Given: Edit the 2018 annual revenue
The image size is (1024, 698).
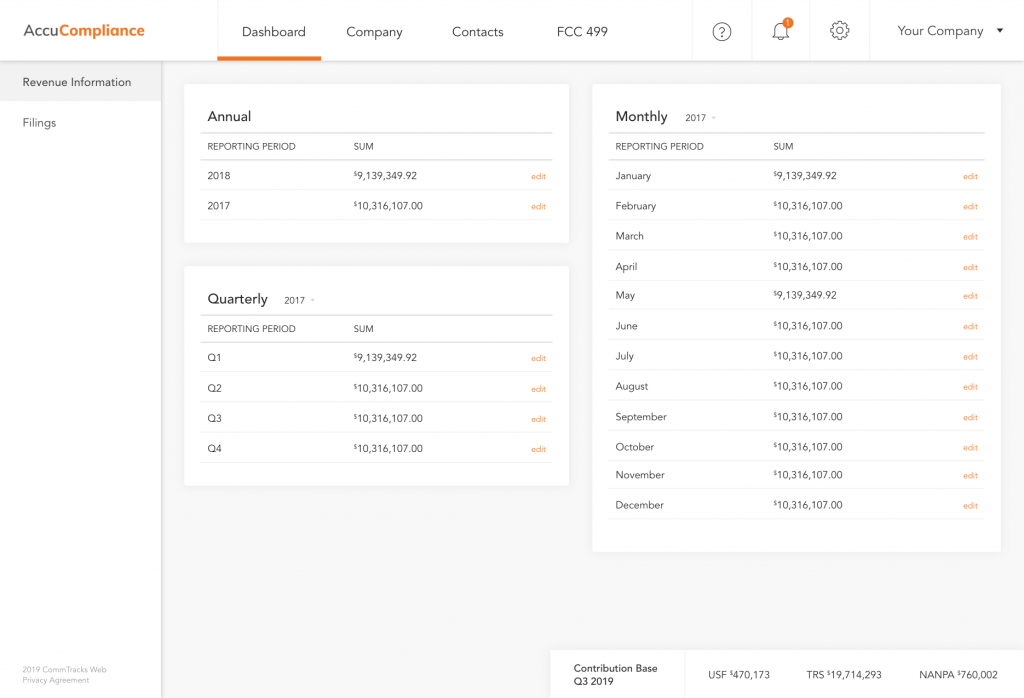Looking at the screenshot, I should click(x=538, y=176).
